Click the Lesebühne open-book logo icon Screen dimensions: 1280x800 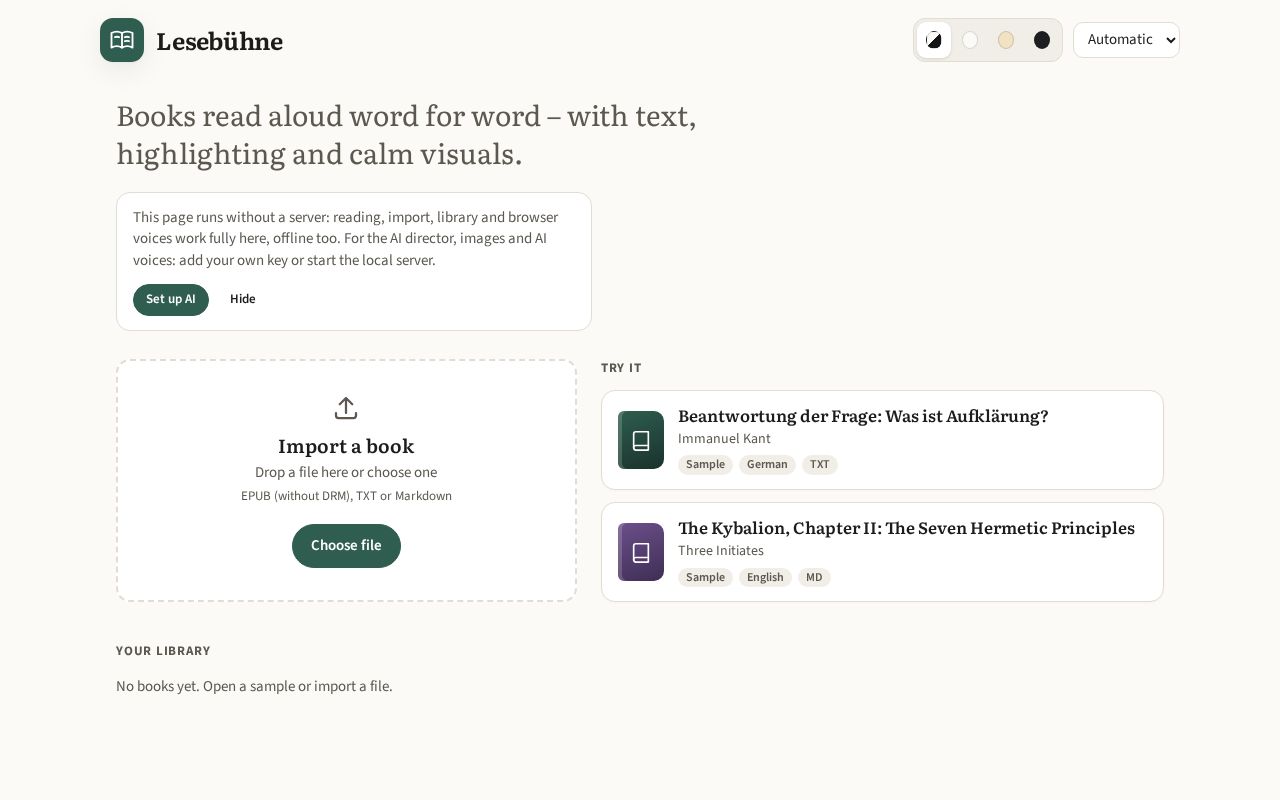[122, 40]
